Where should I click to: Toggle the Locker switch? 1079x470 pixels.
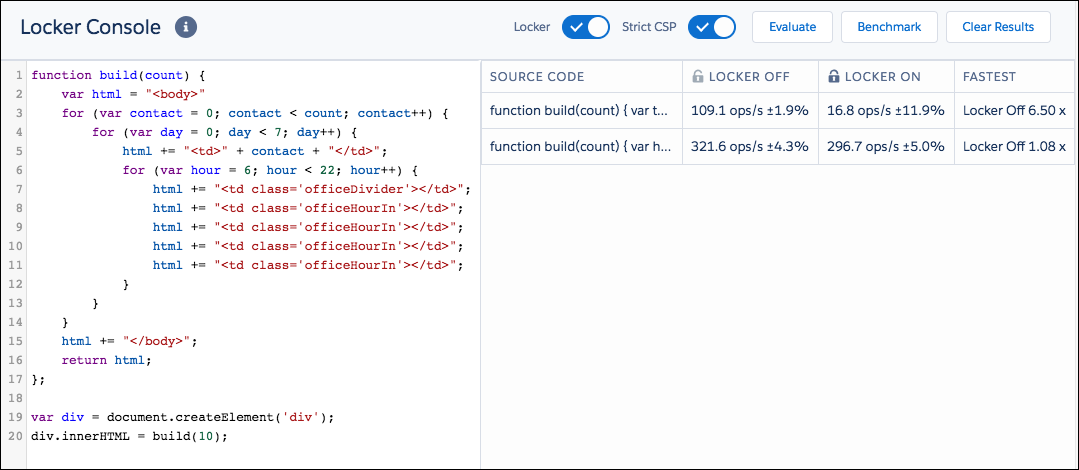pos(586,27)
